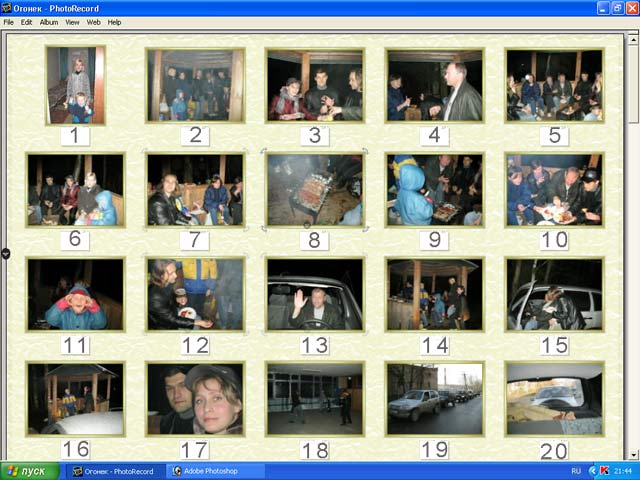Screen dimensions: 640x480
Task: Select photo 19 showing a parked SUV
Action: (x=434, y=398)
